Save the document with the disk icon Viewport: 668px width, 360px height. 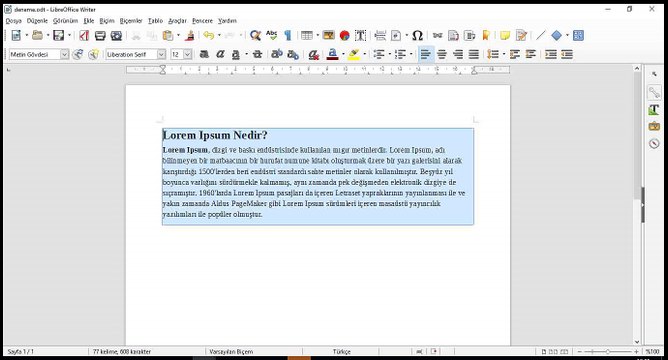coord(58,35)
